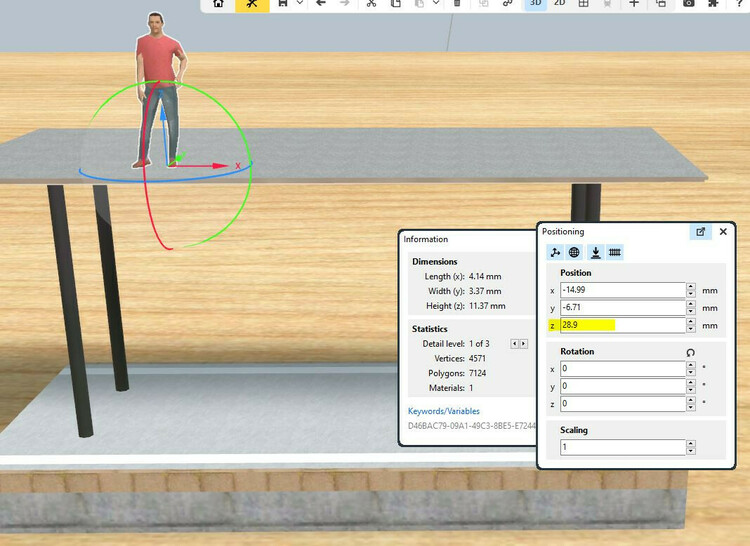Click the Position x field showing -14.99
Screen dimensions: 750x546
[623, 290]
